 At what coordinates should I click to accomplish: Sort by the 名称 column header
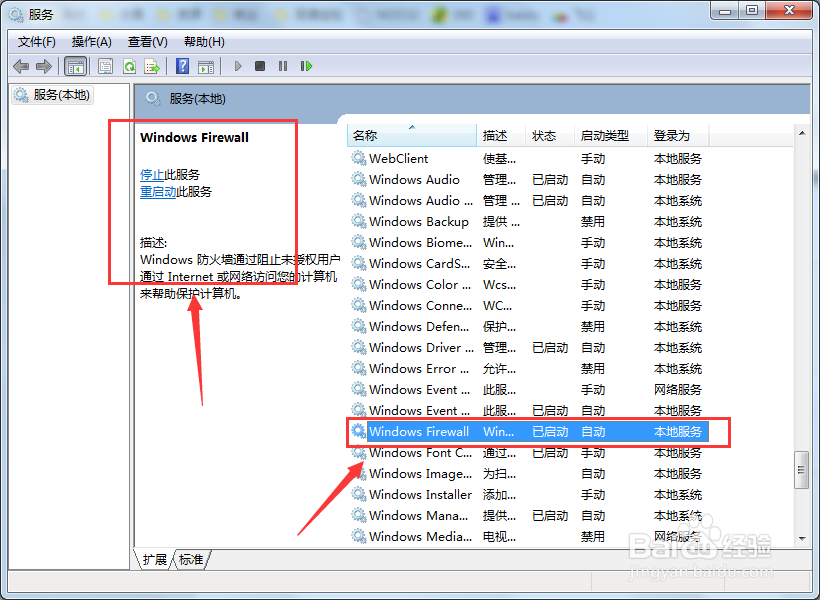(x=412, y=135)
